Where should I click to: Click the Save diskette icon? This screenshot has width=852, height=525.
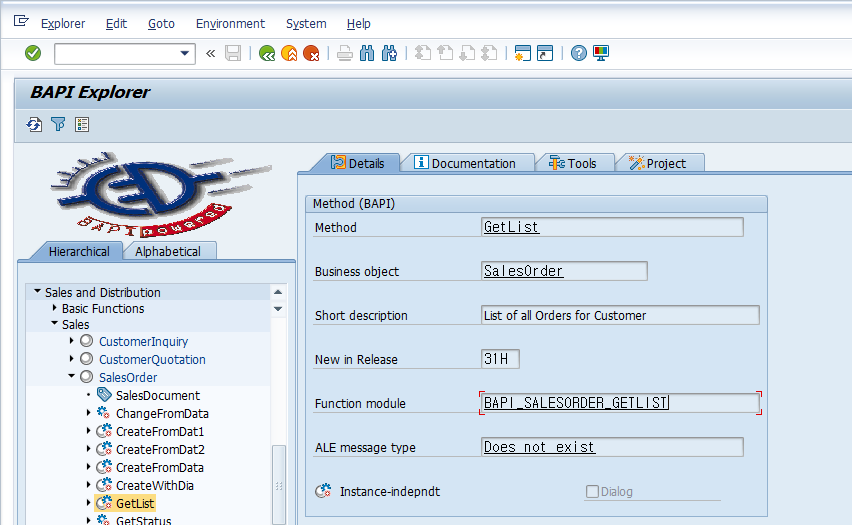pos(233,53)
